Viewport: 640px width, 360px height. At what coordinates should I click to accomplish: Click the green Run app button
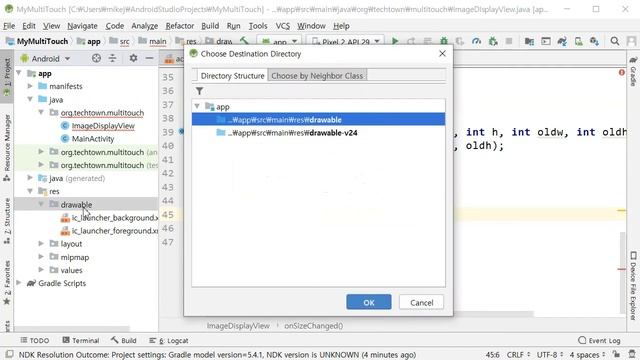point(395,41)
